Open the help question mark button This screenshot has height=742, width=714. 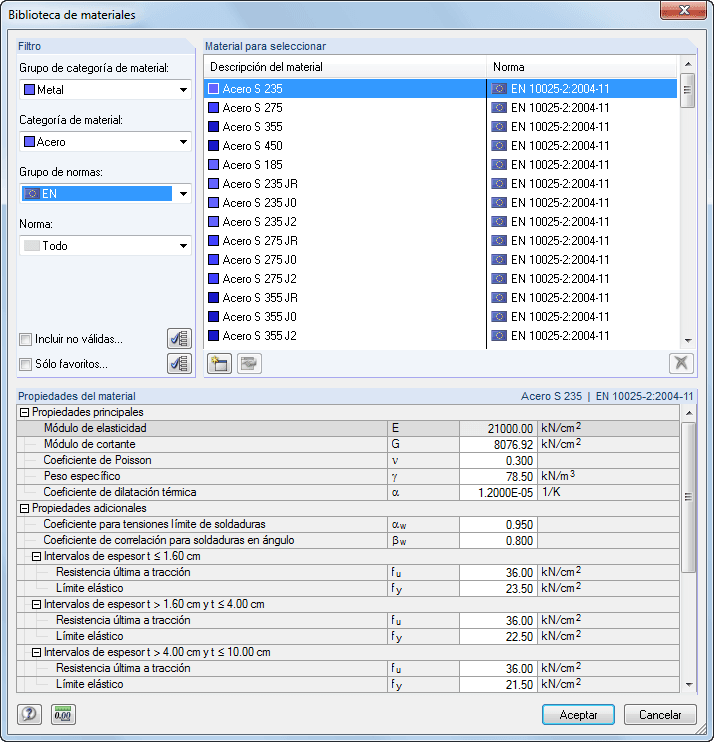click(x=29, y=714)
